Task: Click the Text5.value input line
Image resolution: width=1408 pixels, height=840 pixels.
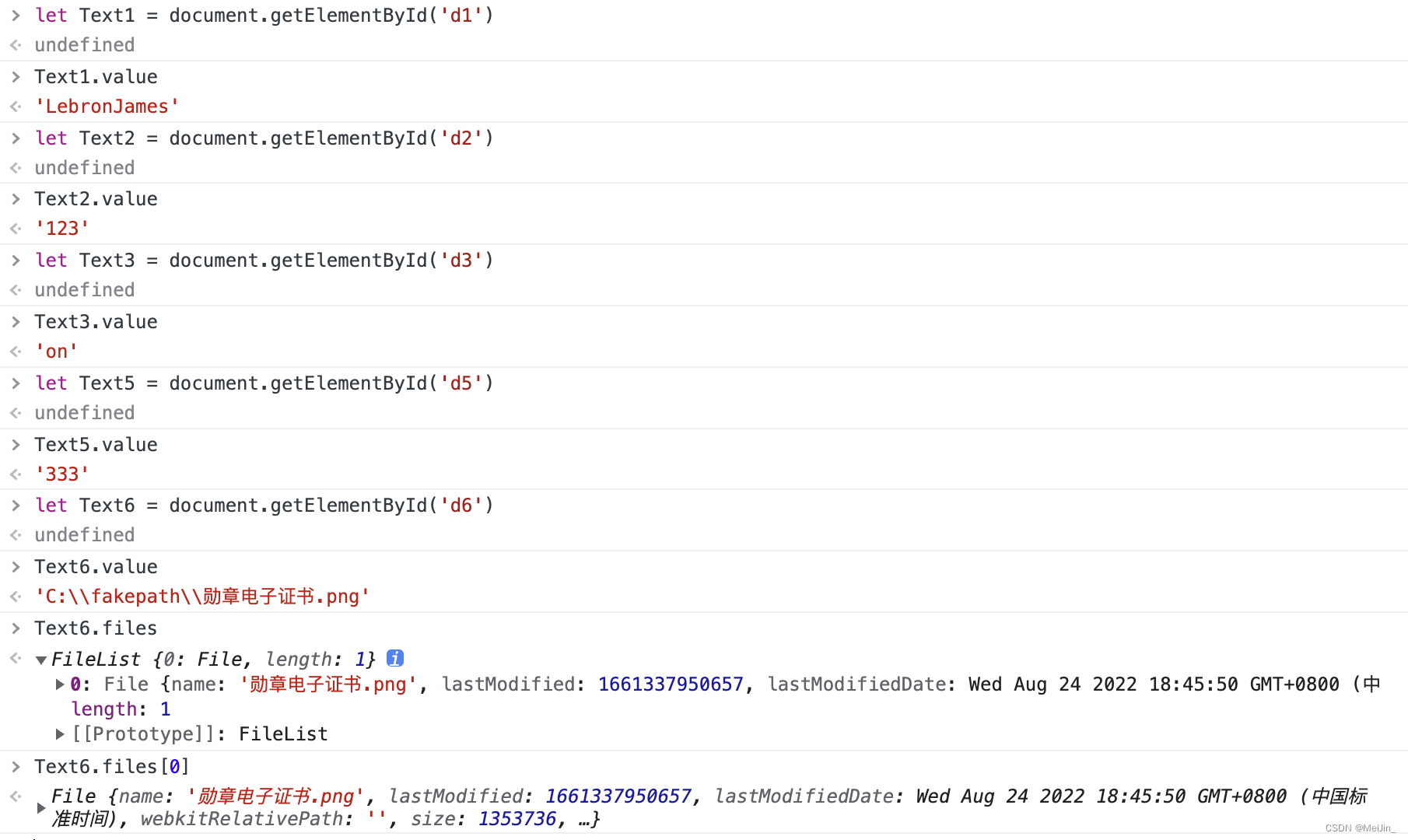Action: coord(96,445)
